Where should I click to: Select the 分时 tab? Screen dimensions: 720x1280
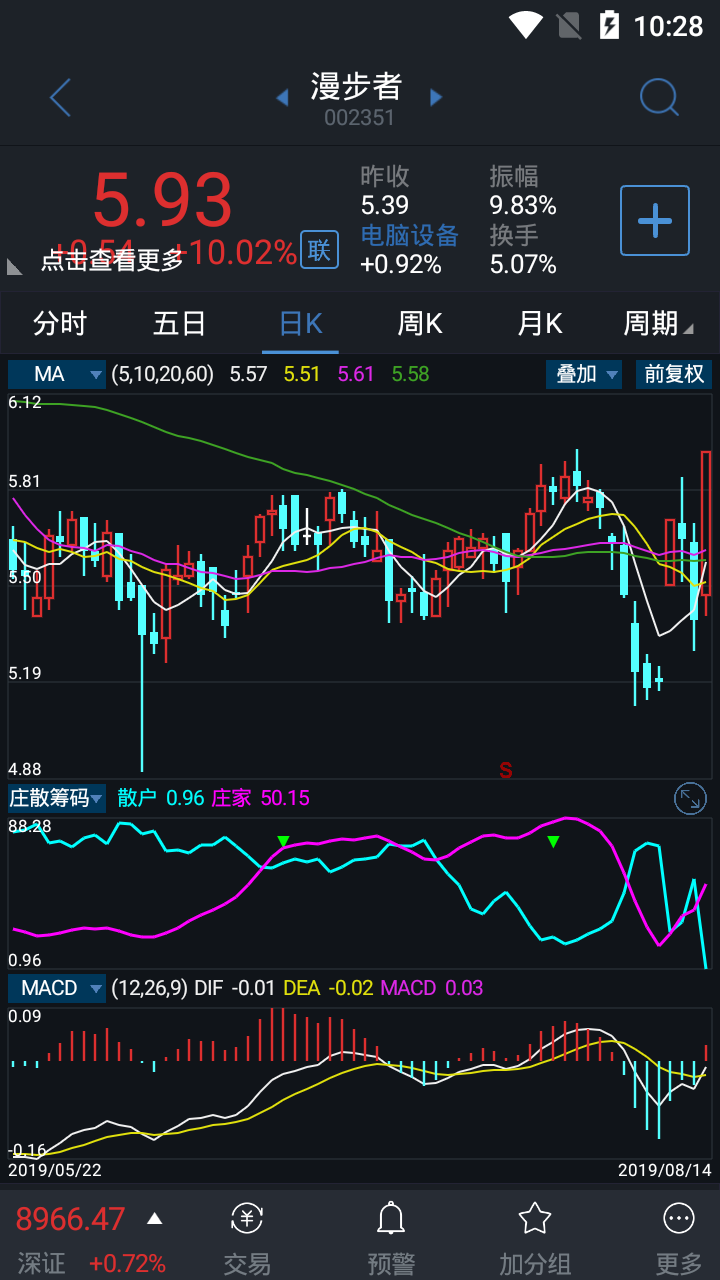[x=60, y=323]
